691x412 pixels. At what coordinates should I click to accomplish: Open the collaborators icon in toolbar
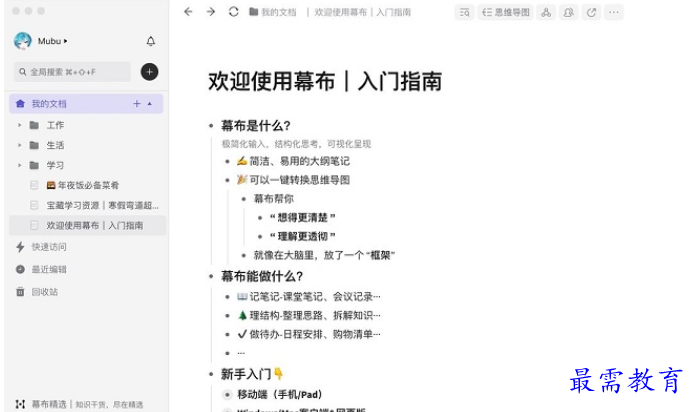click(568, 12)
